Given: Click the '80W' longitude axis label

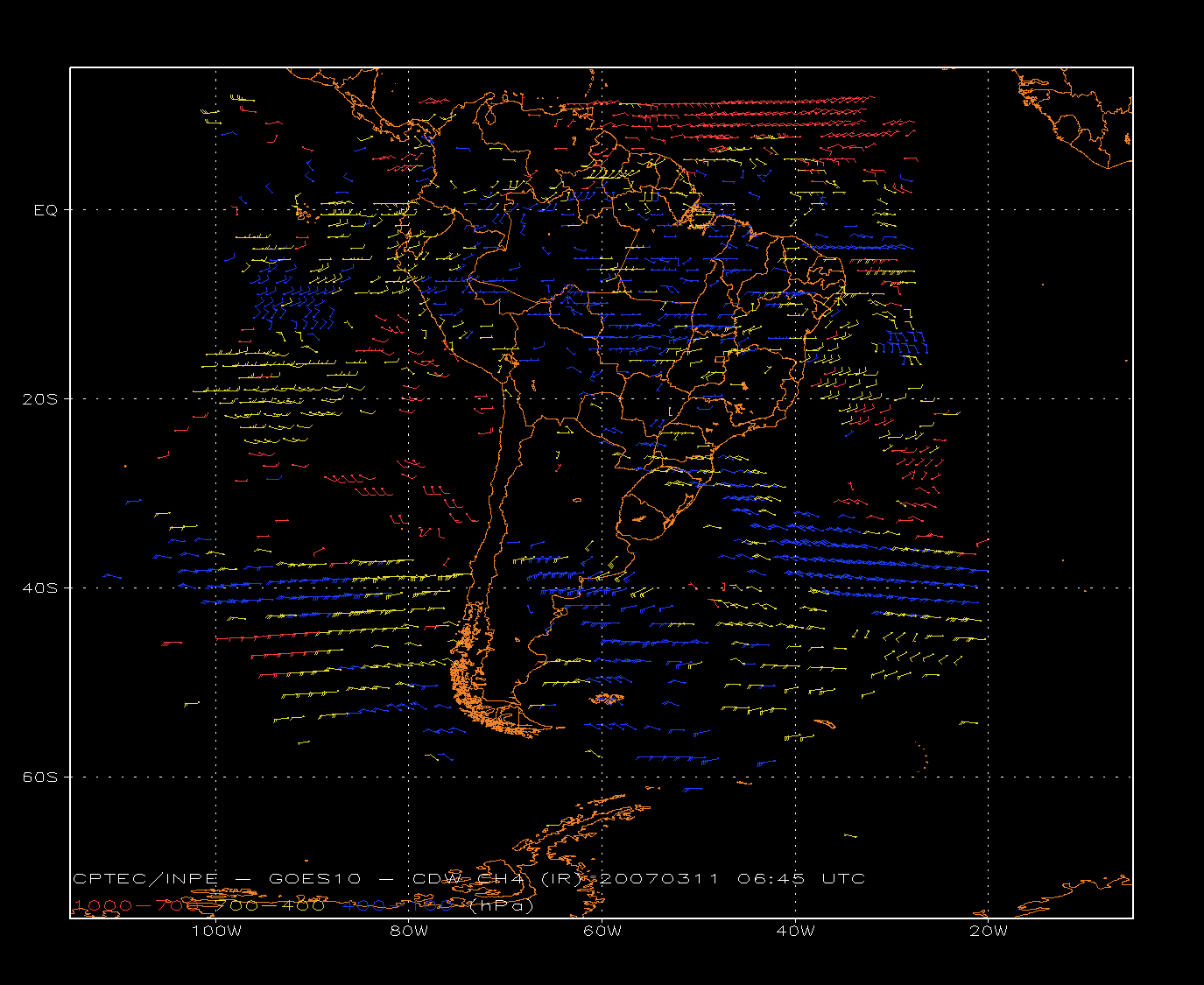Looking at the screenshot, I should 409,931.
